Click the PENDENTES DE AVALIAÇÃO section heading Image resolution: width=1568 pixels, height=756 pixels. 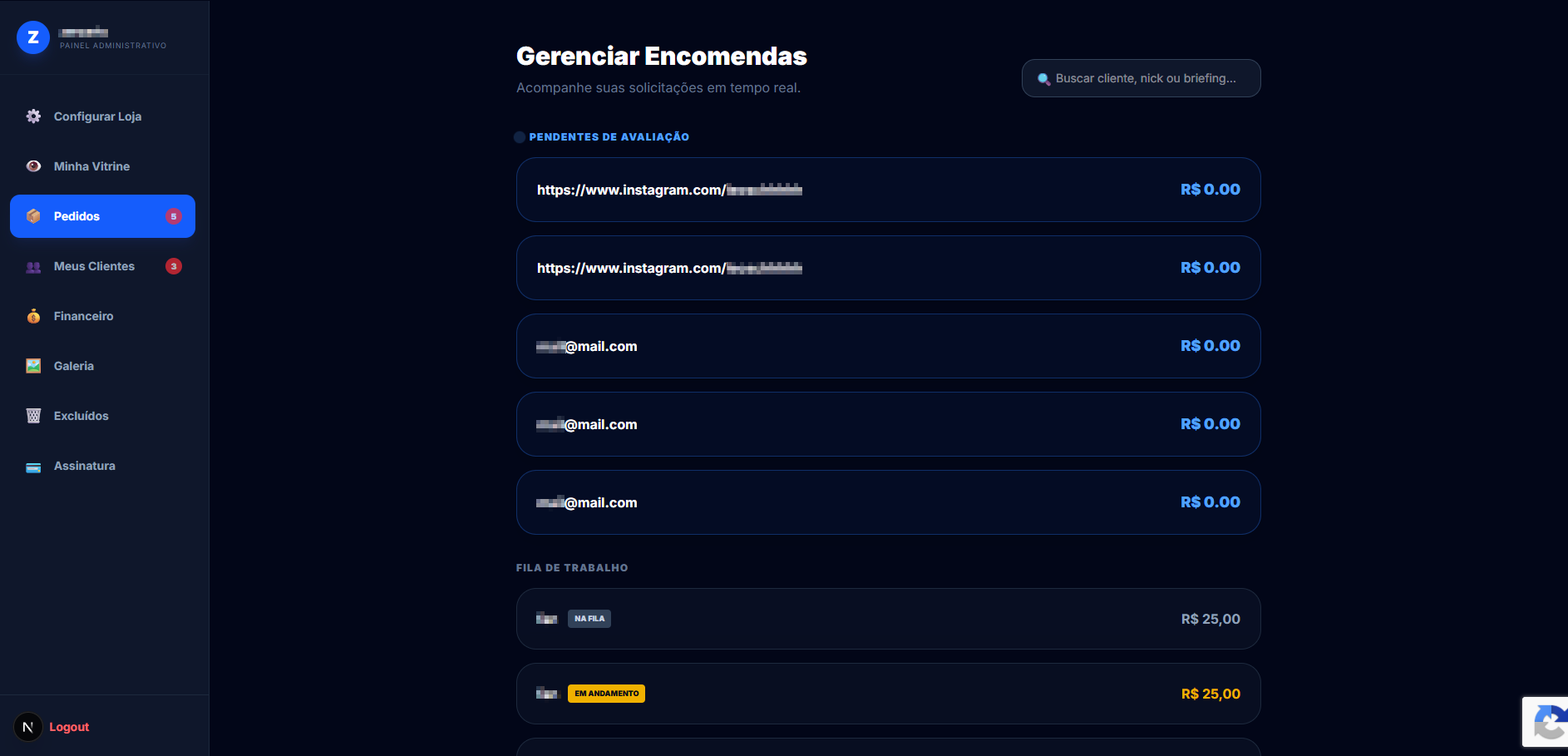609,137
